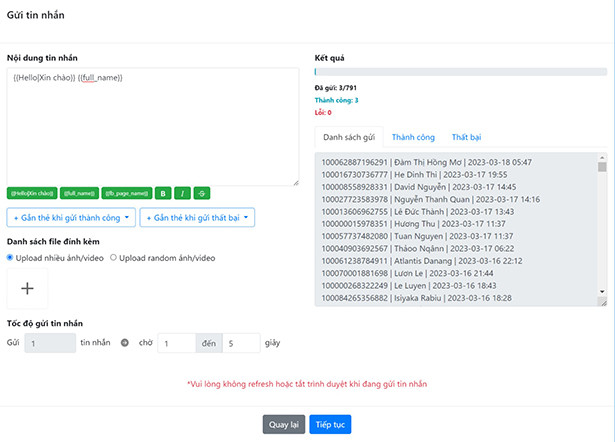
Task: Click the 'Đã gửi: 3/791' status text
Action: pos(336,88)
